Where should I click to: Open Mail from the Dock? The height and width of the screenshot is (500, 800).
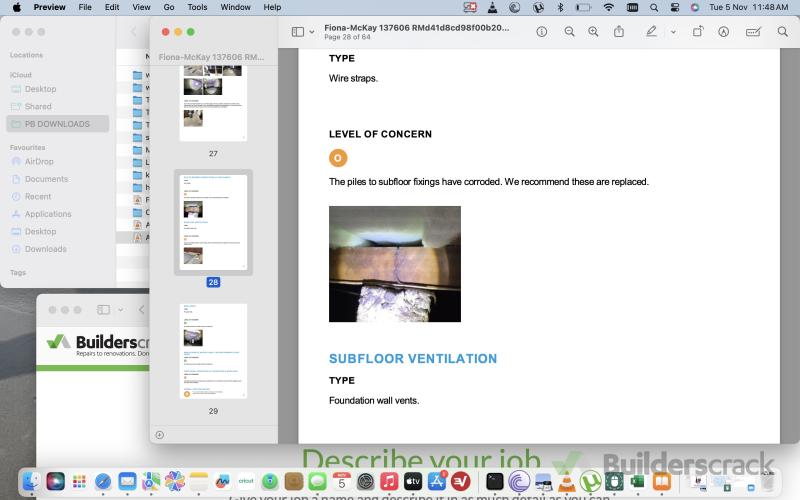click(127, 481)
